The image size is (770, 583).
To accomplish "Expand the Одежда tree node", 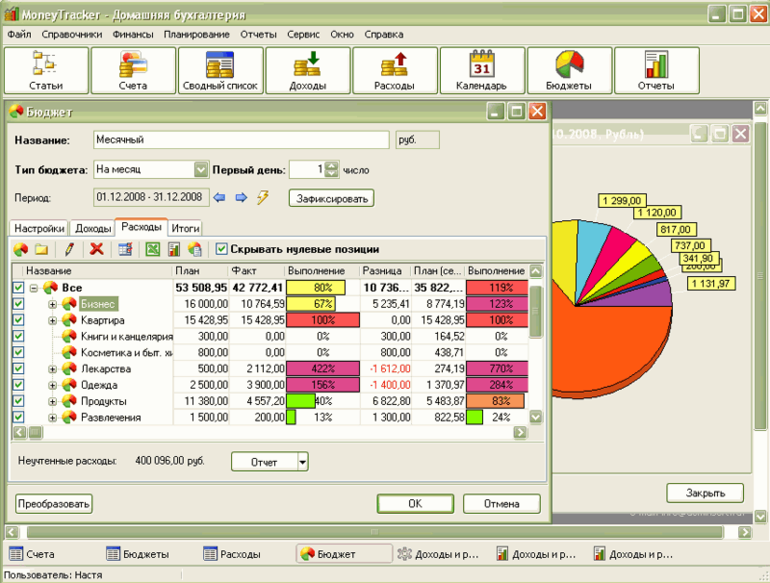I will tap(52, 385).
